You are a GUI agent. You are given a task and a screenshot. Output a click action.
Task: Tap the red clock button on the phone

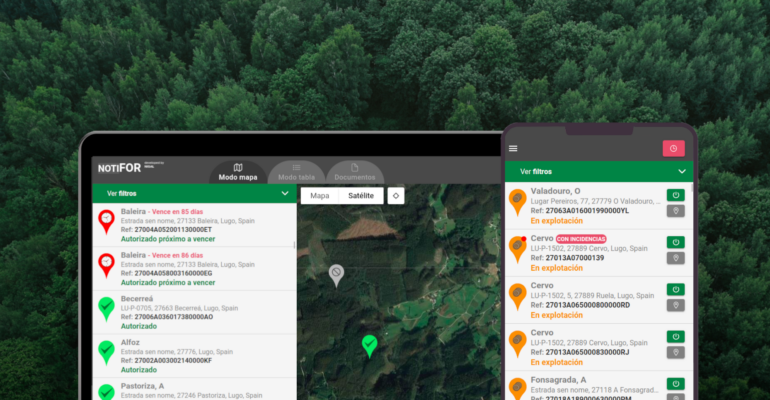click(673, 149)
